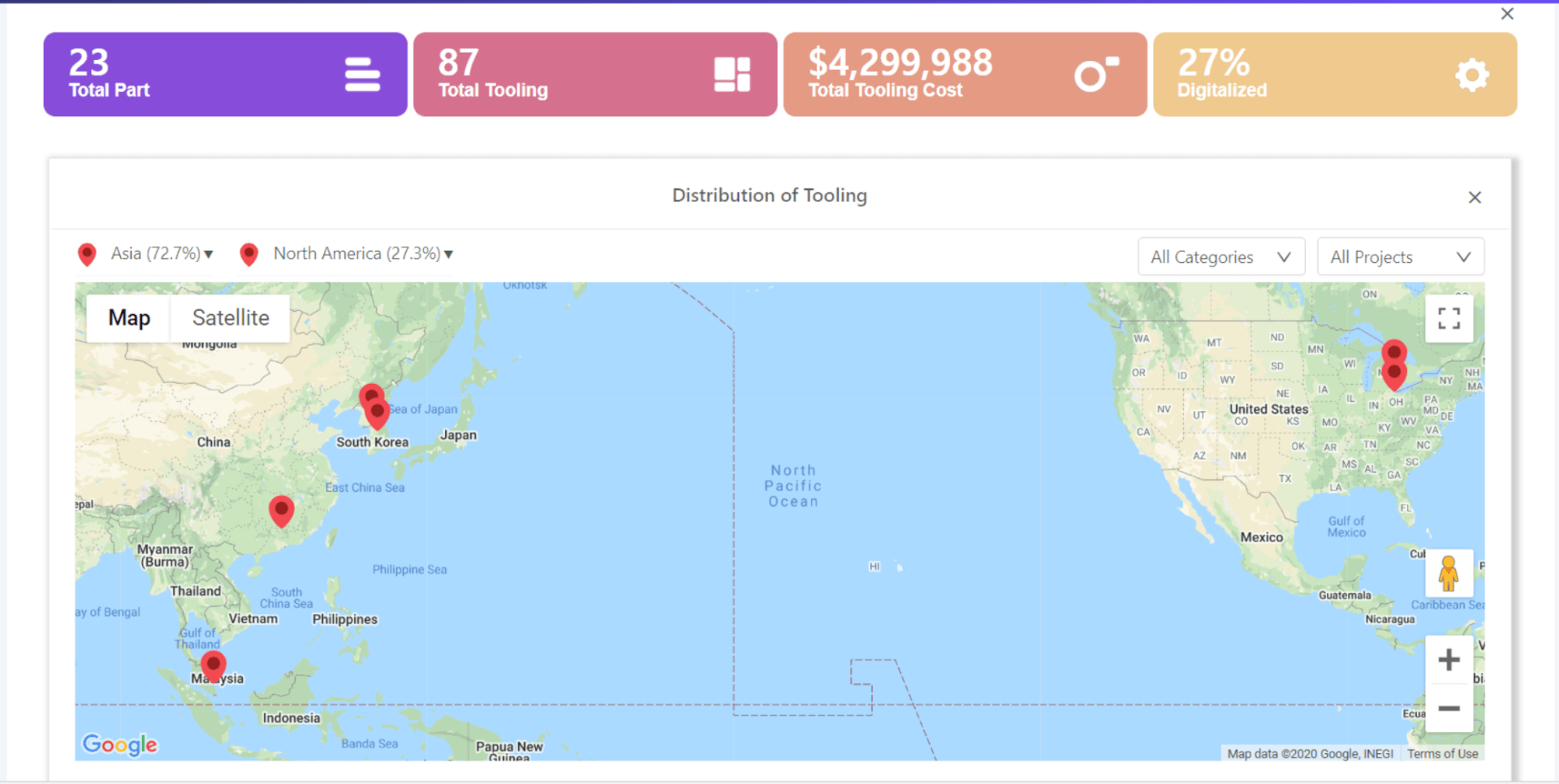Click the Digitalized gear icon
This screenshot has height=784, width=1559.
(1472, 75)
